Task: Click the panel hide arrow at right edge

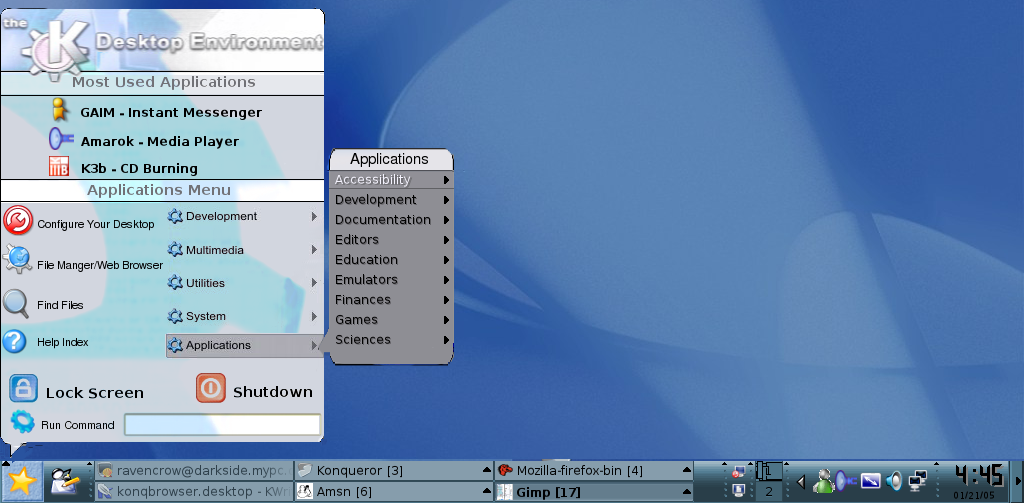Action: 1017,481
